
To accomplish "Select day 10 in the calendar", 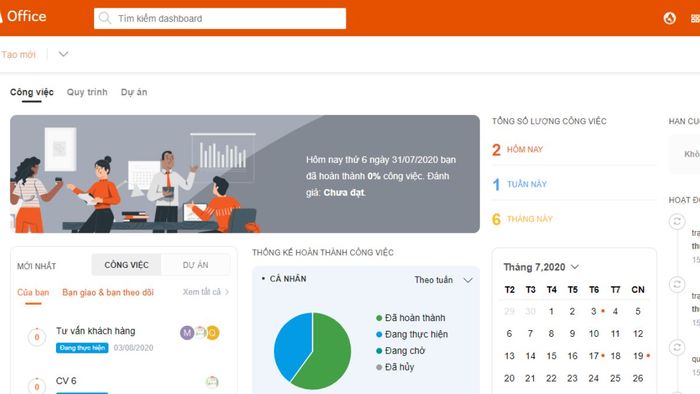I will click(593, 334).
